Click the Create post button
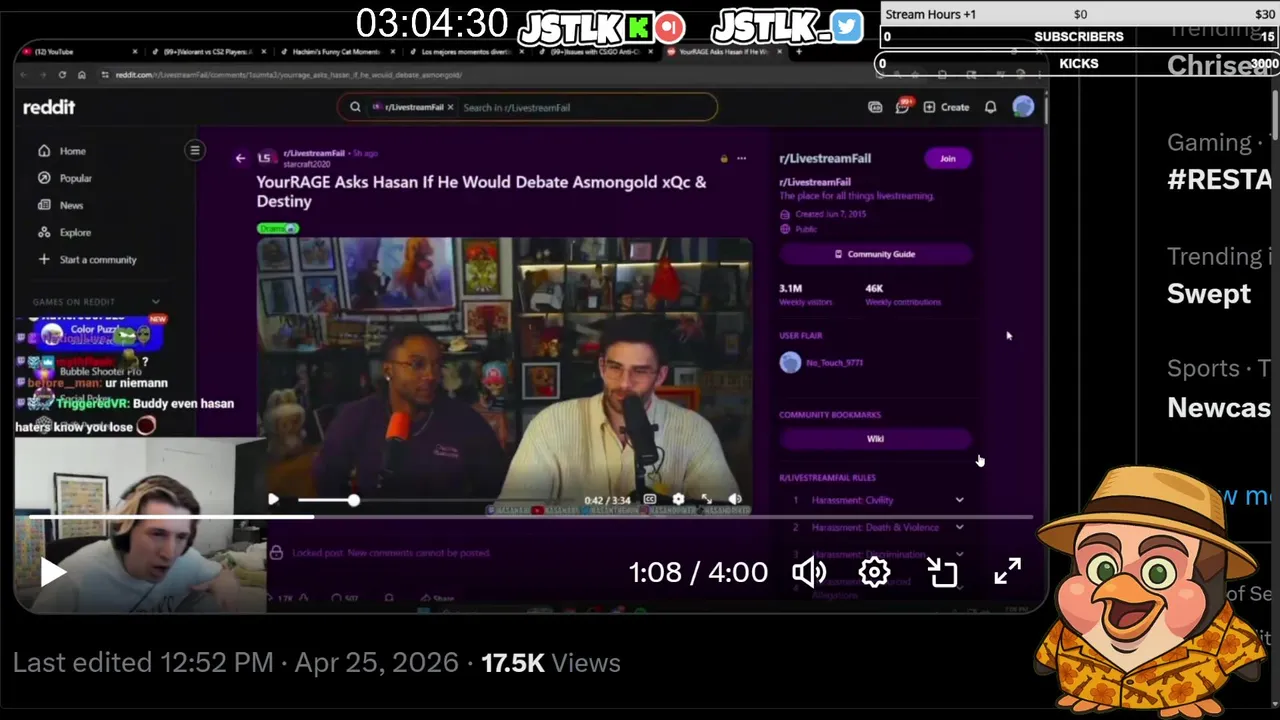Image resolution: width=1280 pixels, height=720 pixels. pyautogui.click(x=946, y=107)
